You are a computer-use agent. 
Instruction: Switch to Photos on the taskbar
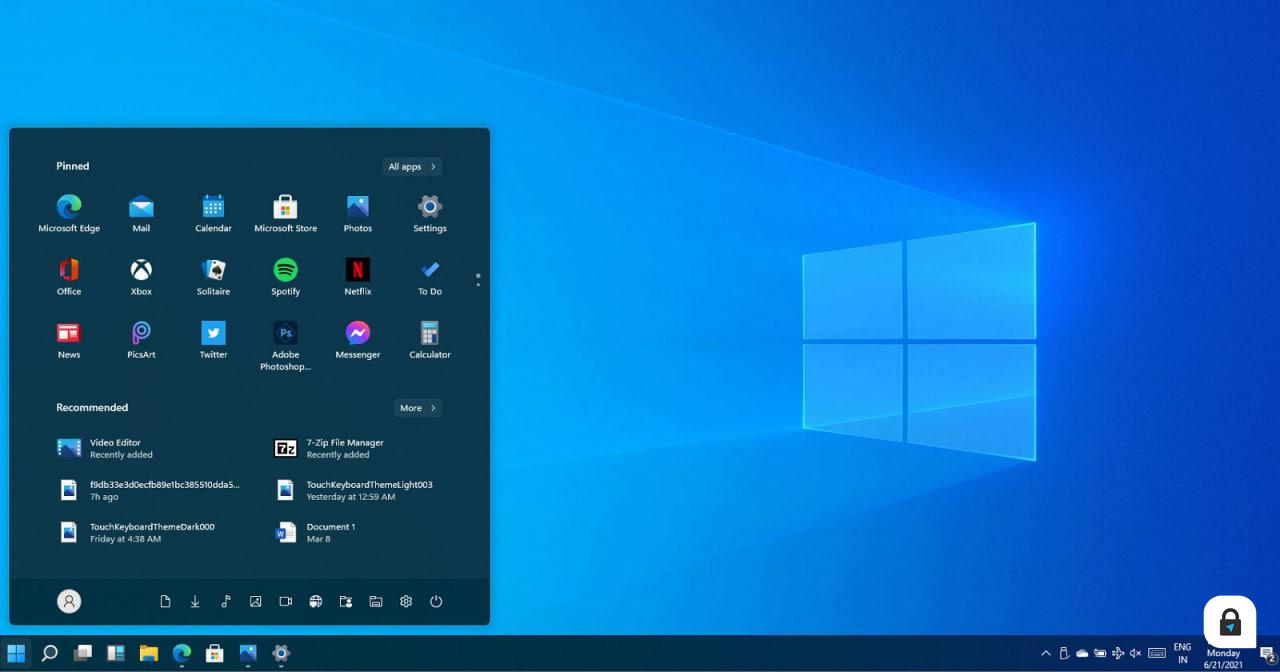click(248, 653)
